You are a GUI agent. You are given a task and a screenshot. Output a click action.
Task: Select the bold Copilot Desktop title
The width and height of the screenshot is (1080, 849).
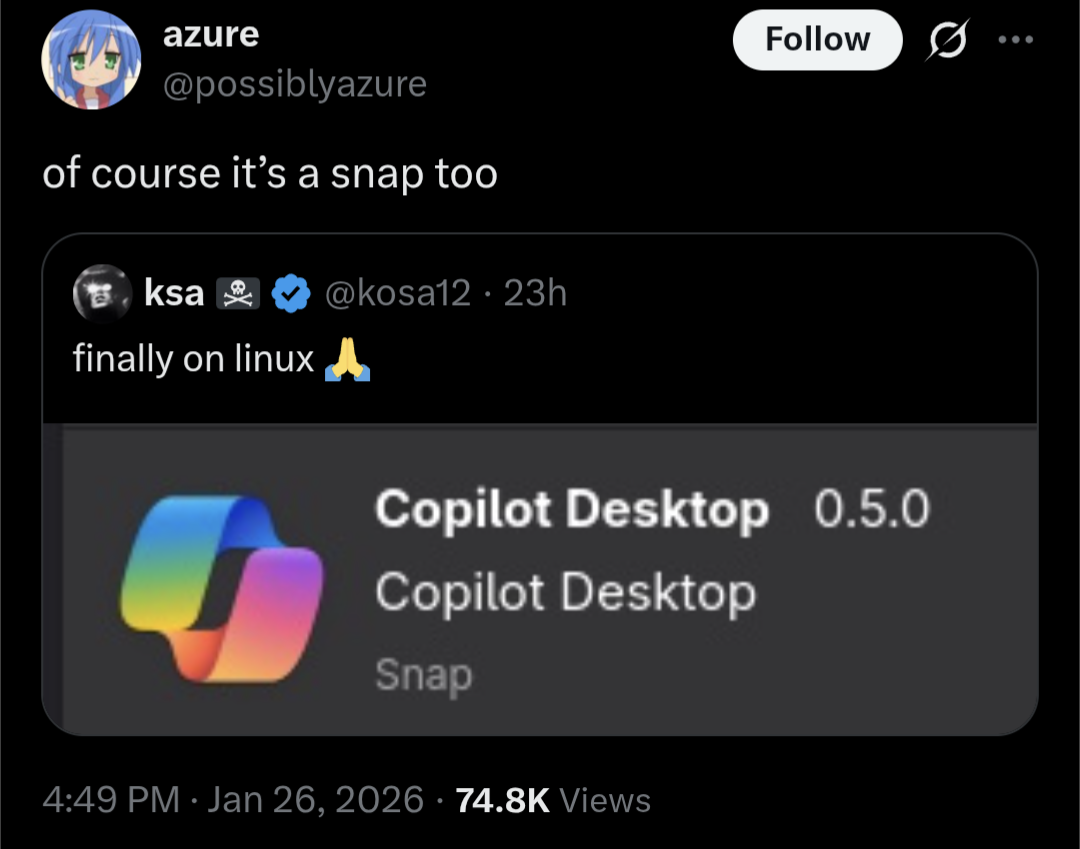[572, 511]
